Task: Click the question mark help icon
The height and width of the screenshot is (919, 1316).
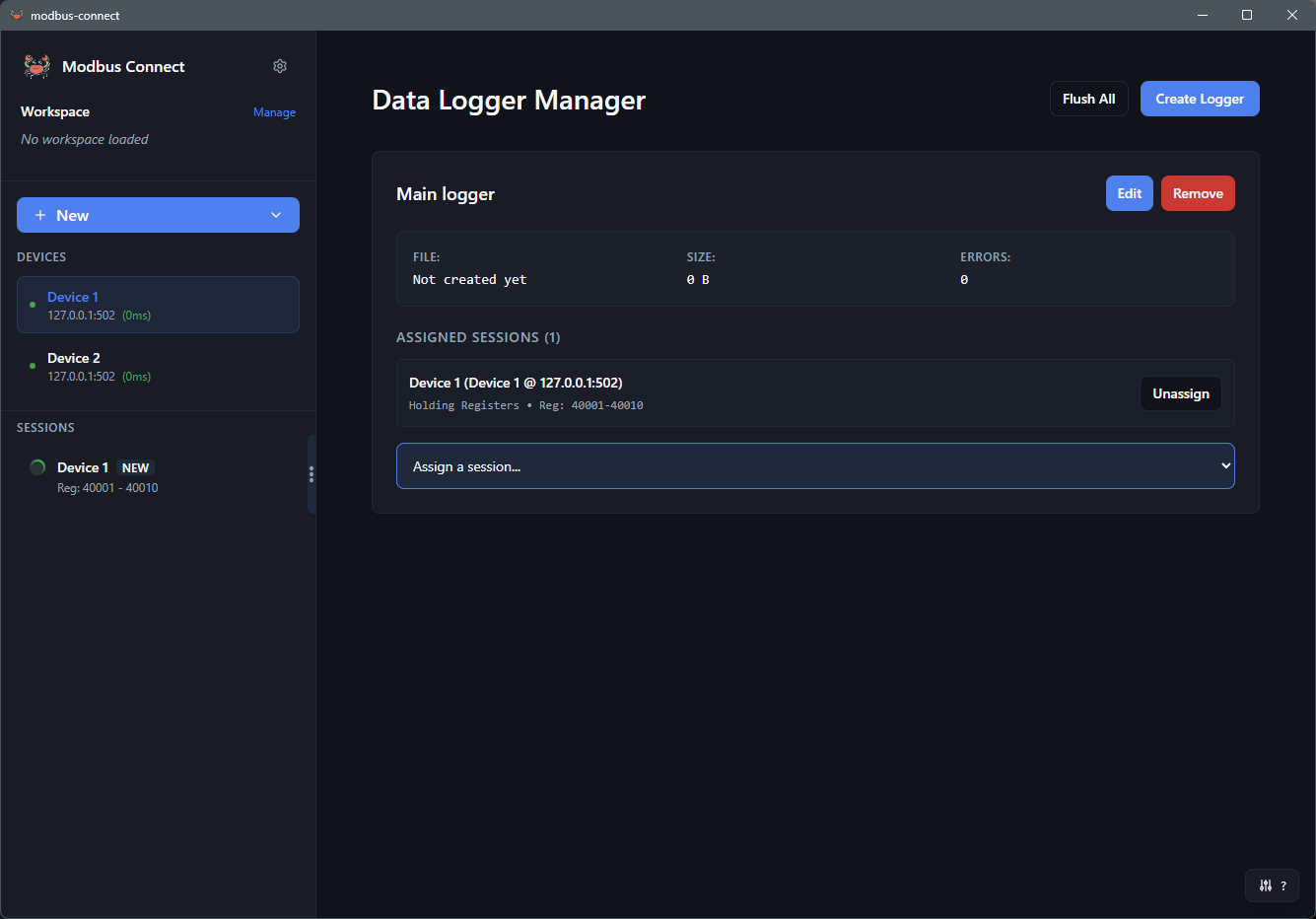Action: 1283,885
